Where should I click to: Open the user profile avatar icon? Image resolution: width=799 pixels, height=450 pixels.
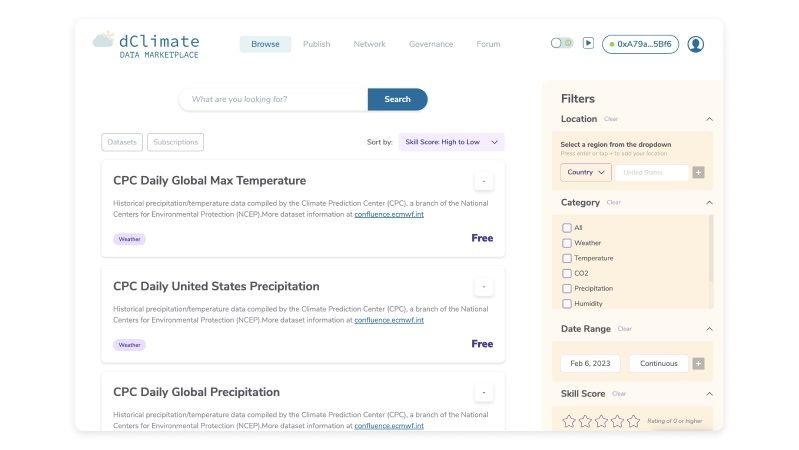(x=695, y=44)
